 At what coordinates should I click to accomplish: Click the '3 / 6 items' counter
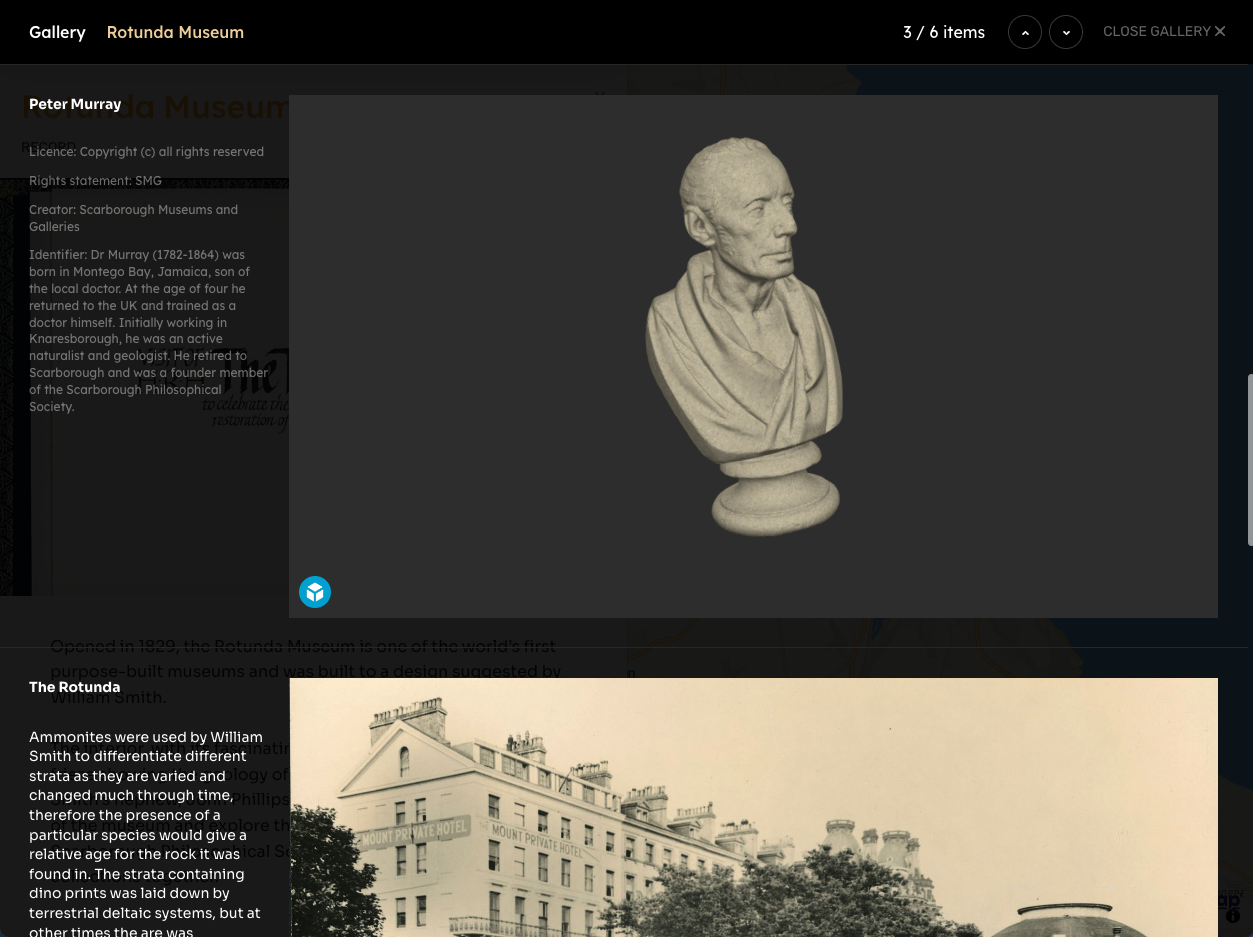[x=944, y=32]
